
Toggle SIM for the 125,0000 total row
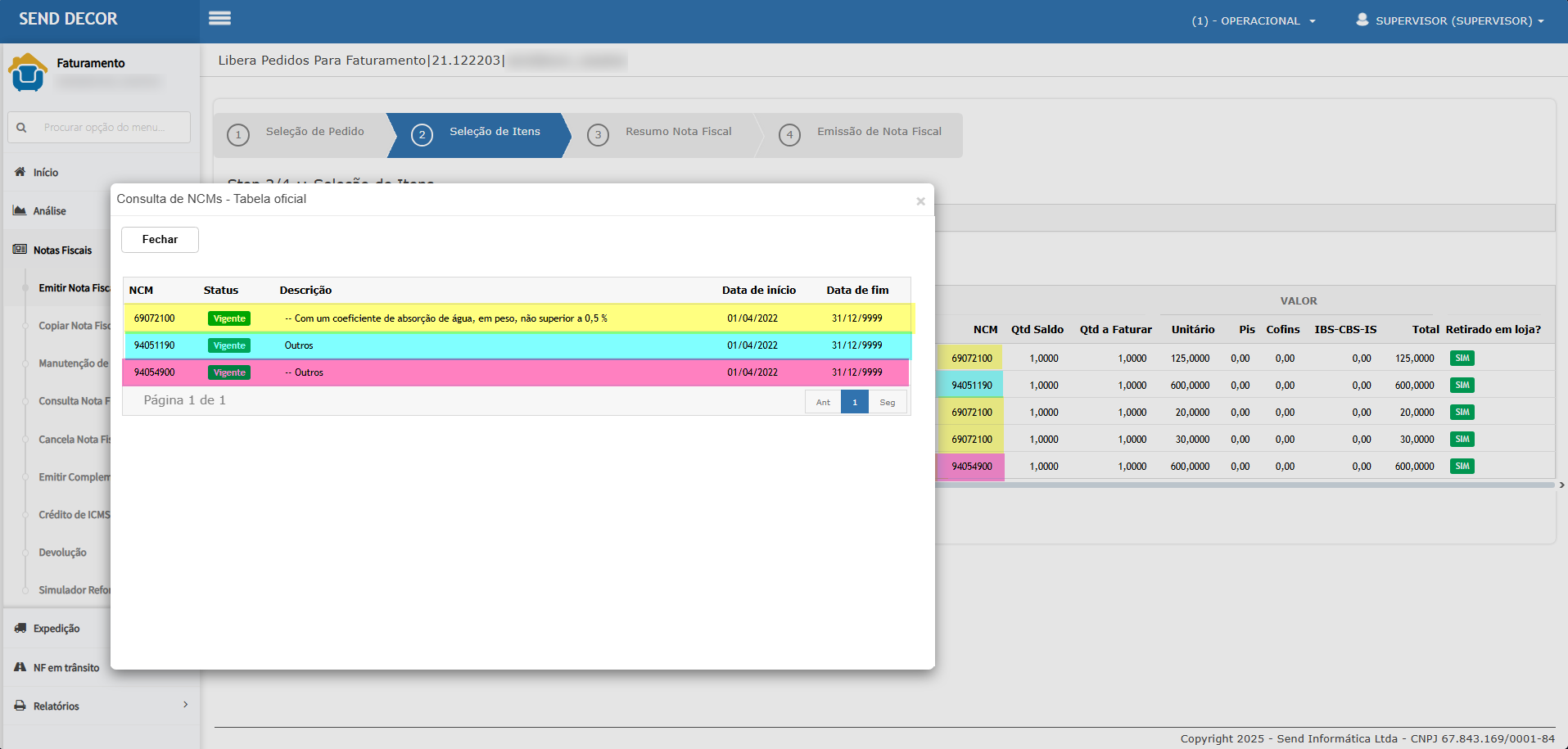click(x=1462, y=358)
